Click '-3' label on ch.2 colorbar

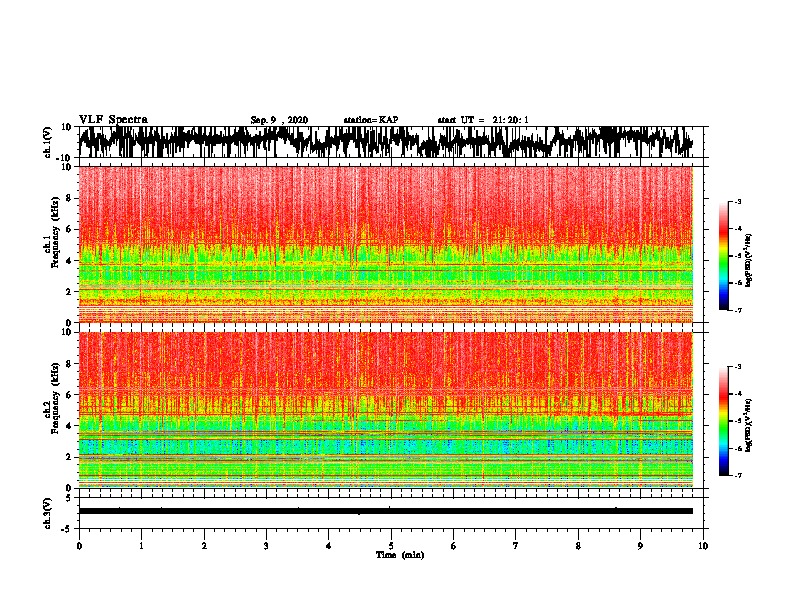738,366
